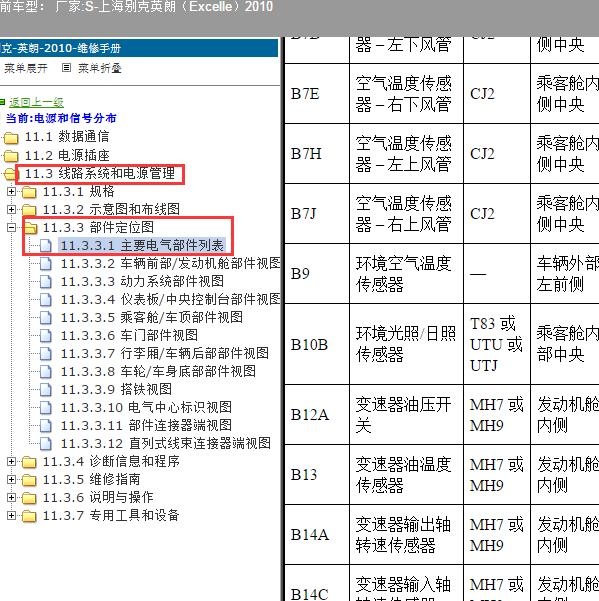Select 11.1 数据通信 tree item
Image resolution: width=599 pixels, height=601 pixels.
tap(67, 136)
